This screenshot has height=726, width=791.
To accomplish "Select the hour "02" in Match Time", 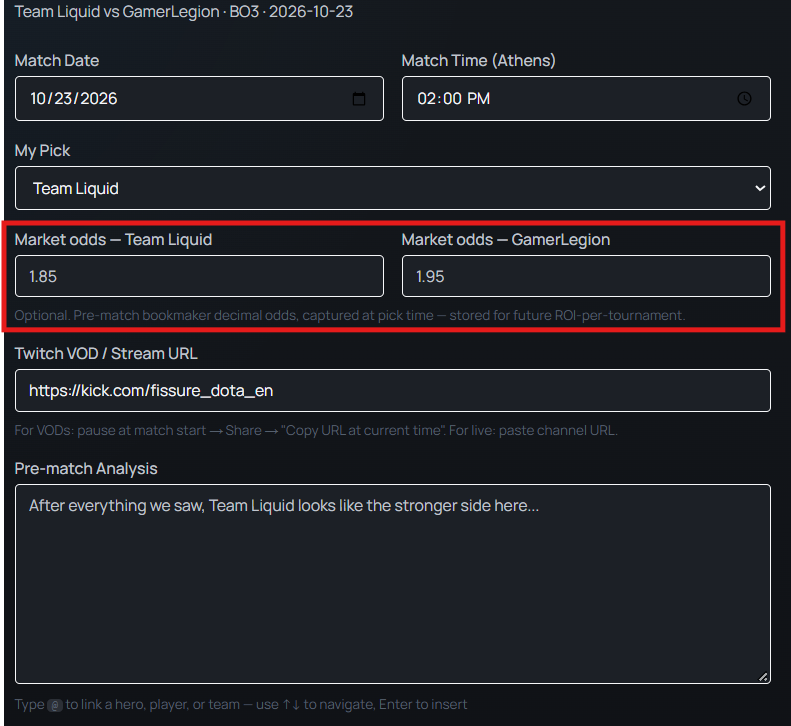I will [x=426, y=98].
